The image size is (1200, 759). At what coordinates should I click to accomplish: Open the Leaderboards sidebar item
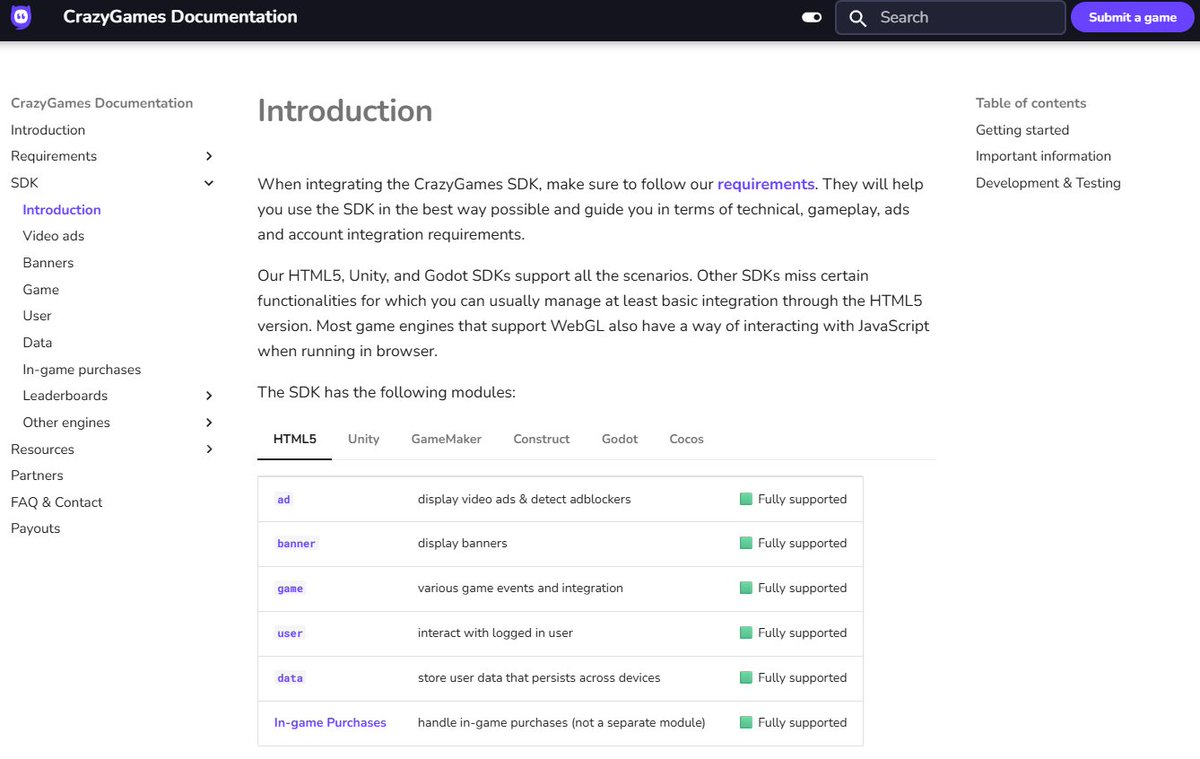coord(65,396)
